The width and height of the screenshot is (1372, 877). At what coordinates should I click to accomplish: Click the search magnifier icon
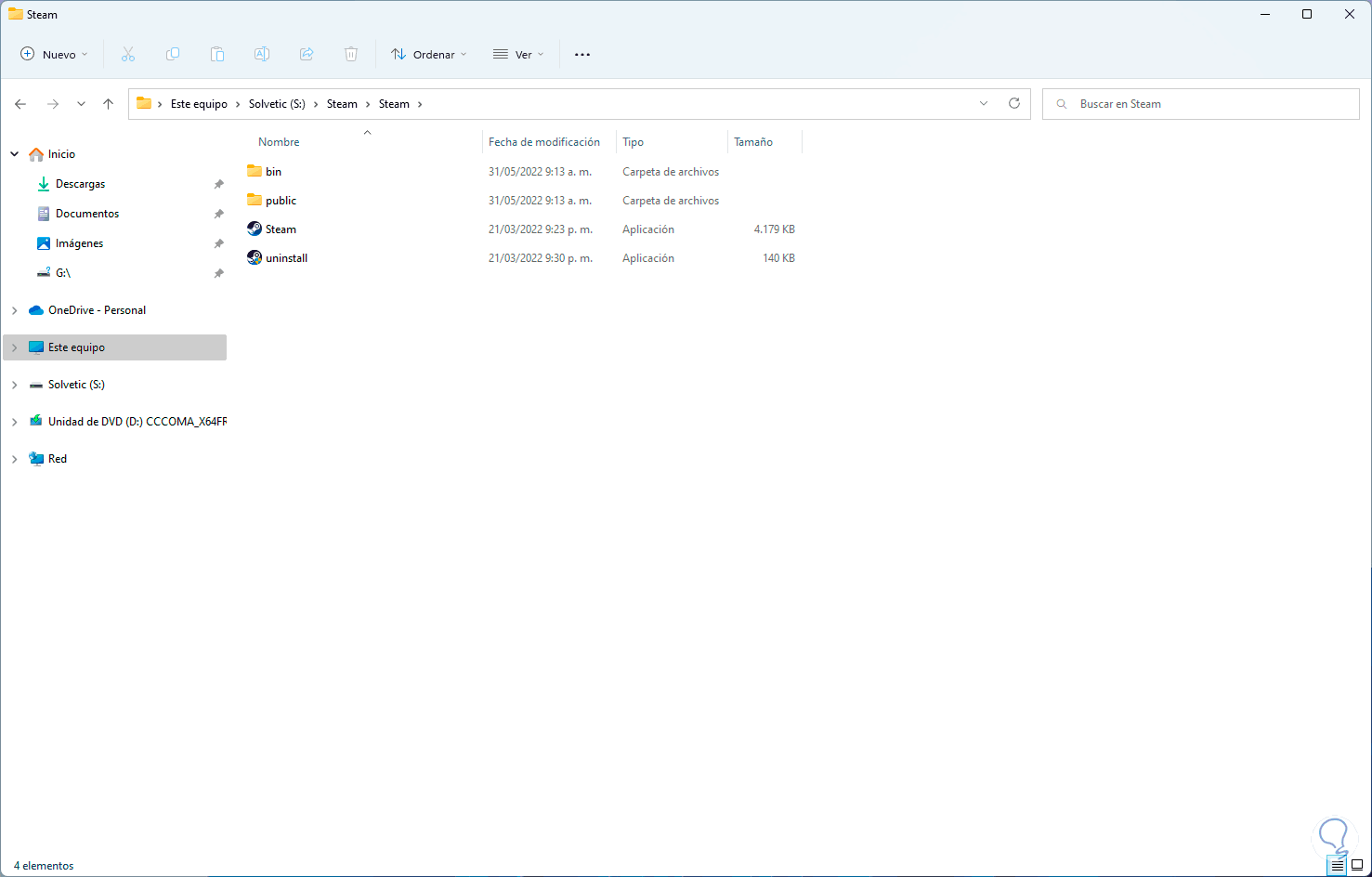point(1062,104)
